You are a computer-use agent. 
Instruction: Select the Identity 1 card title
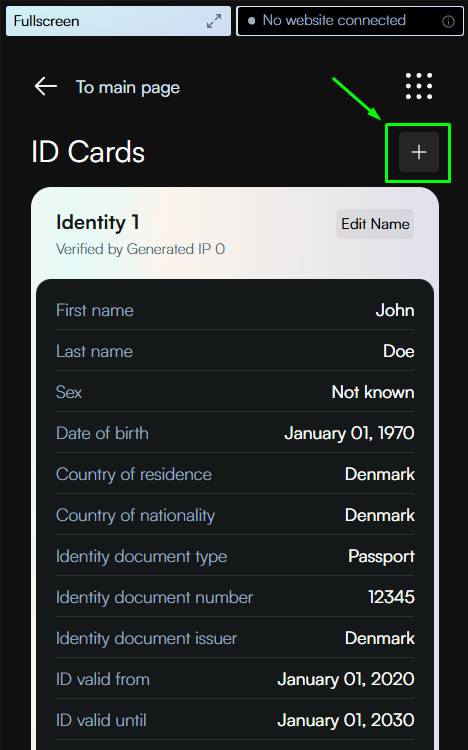98,222
